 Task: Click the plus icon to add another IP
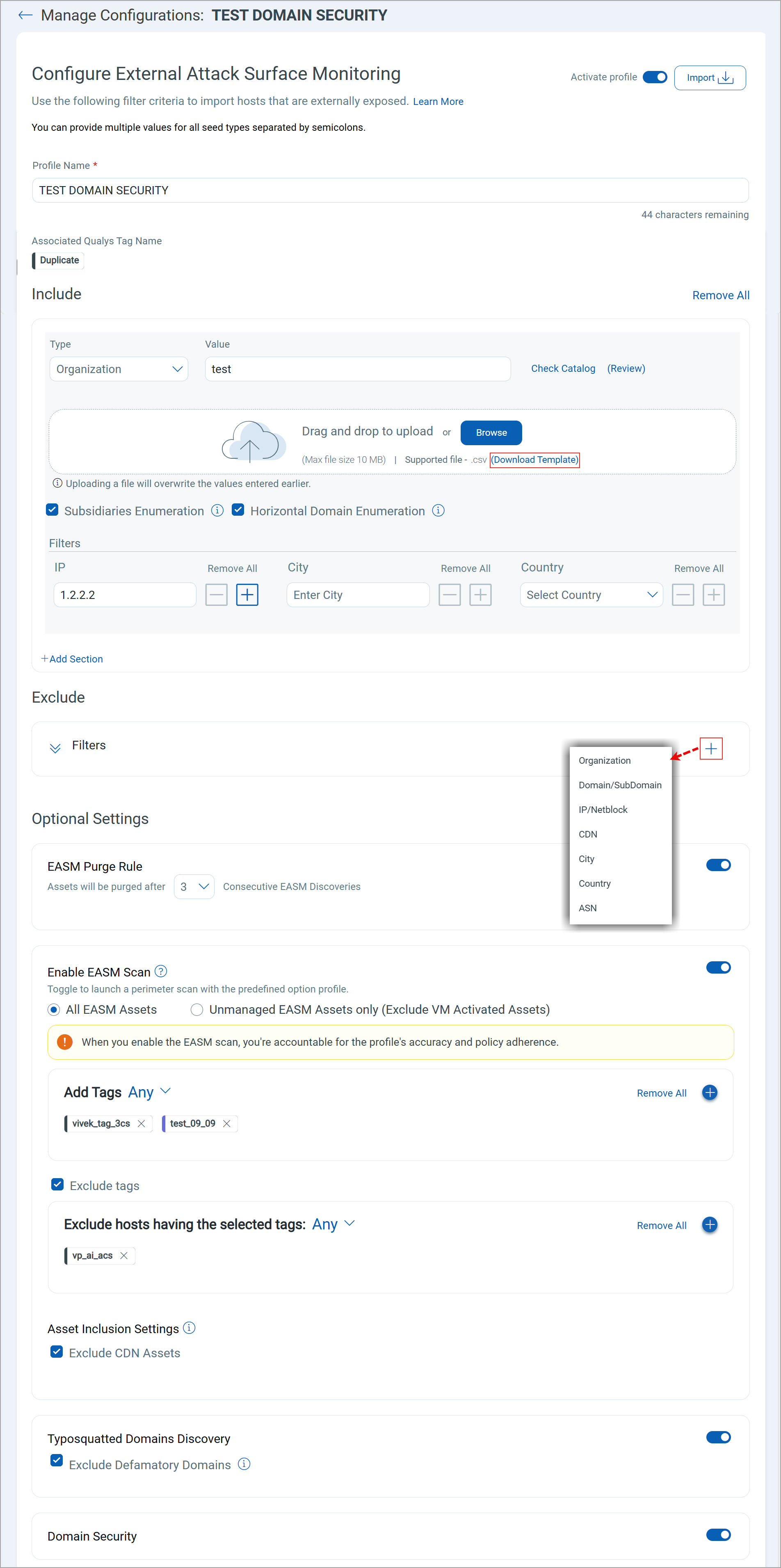(247, 595)
